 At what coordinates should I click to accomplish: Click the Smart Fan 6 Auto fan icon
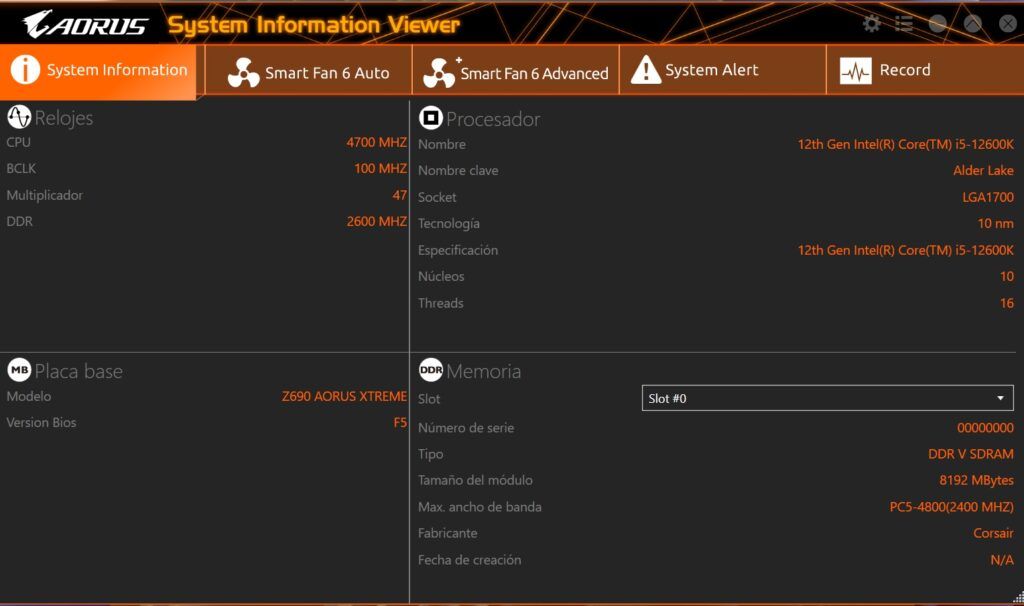tap(243, 72)
